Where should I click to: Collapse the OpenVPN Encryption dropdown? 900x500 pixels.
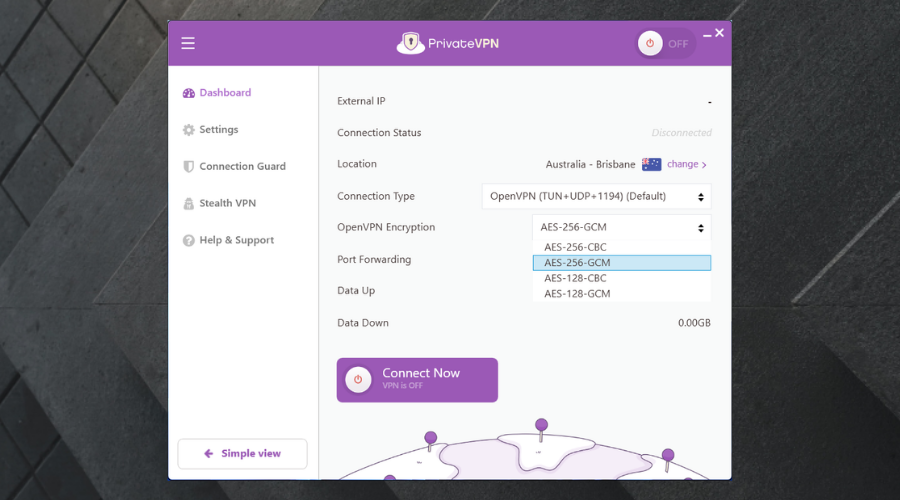[621, 227]
